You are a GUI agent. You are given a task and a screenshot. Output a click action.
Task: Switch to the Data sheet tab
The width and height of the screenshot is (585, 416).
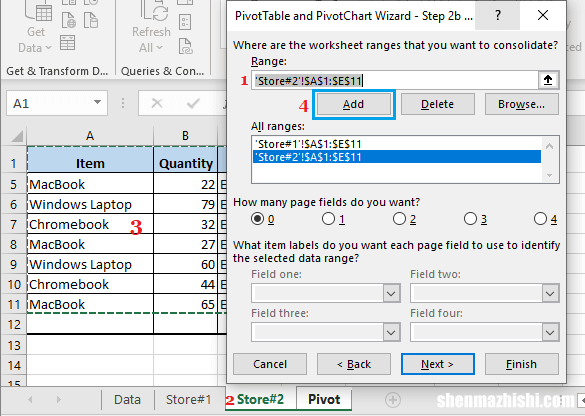pos(127,400)
